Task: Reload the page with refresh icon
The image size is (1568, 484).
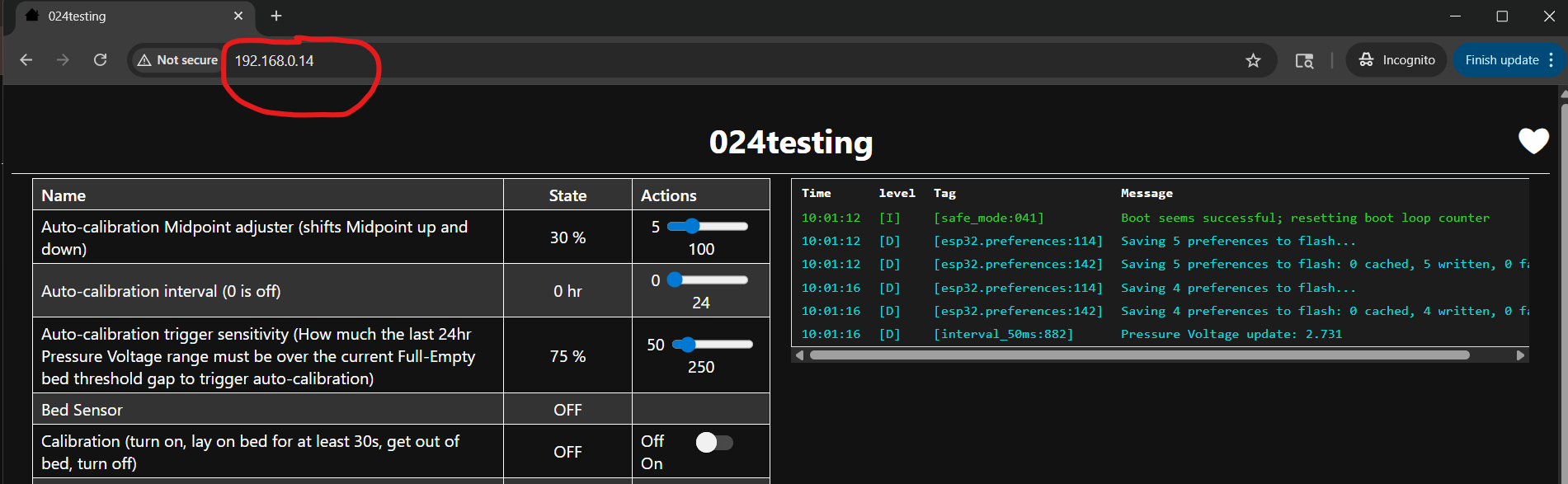Action: pos(100,60)
